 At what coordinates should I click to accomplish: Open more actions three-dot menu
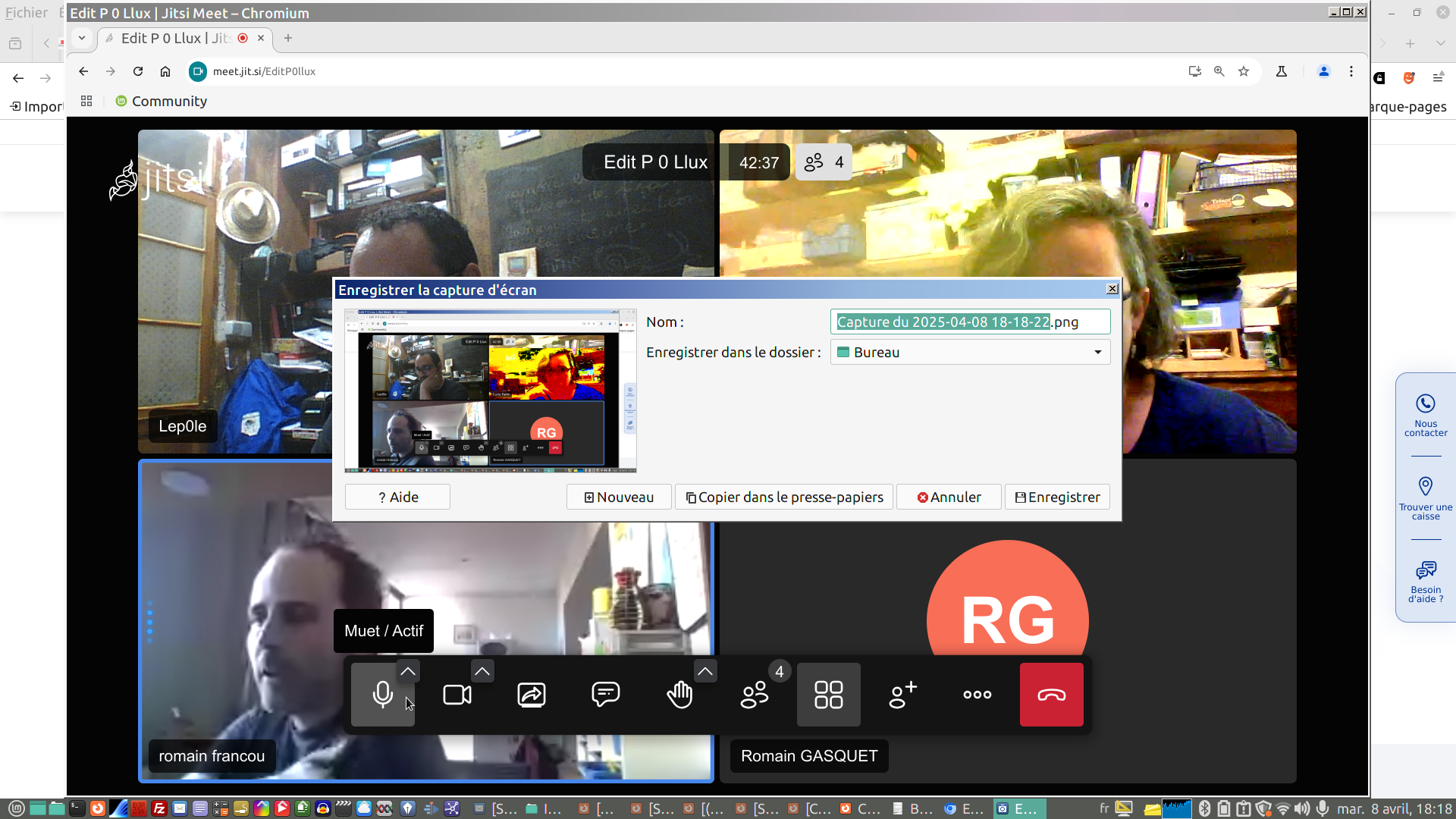977,695
